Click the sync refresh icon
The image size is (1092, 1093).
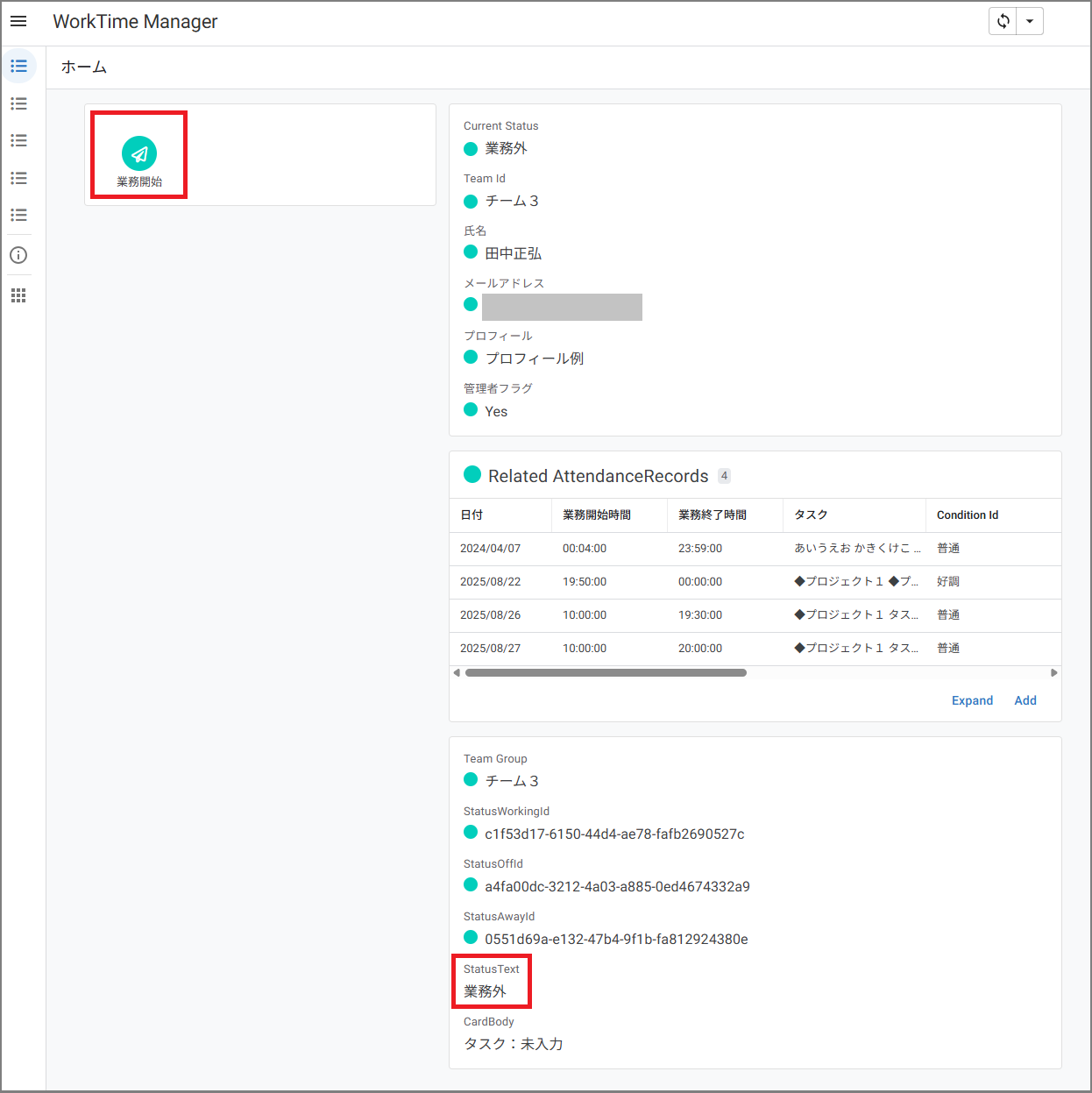pos(1003,21)
